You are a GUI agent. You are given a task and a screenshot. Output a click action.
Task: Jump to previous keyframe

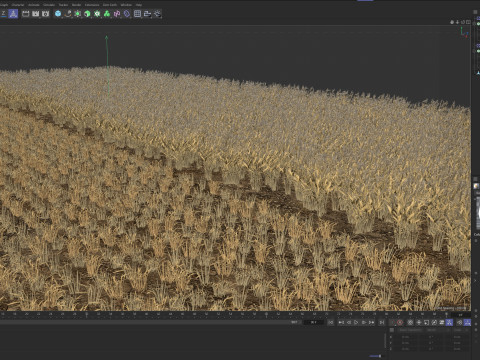[x=341, y=322]
